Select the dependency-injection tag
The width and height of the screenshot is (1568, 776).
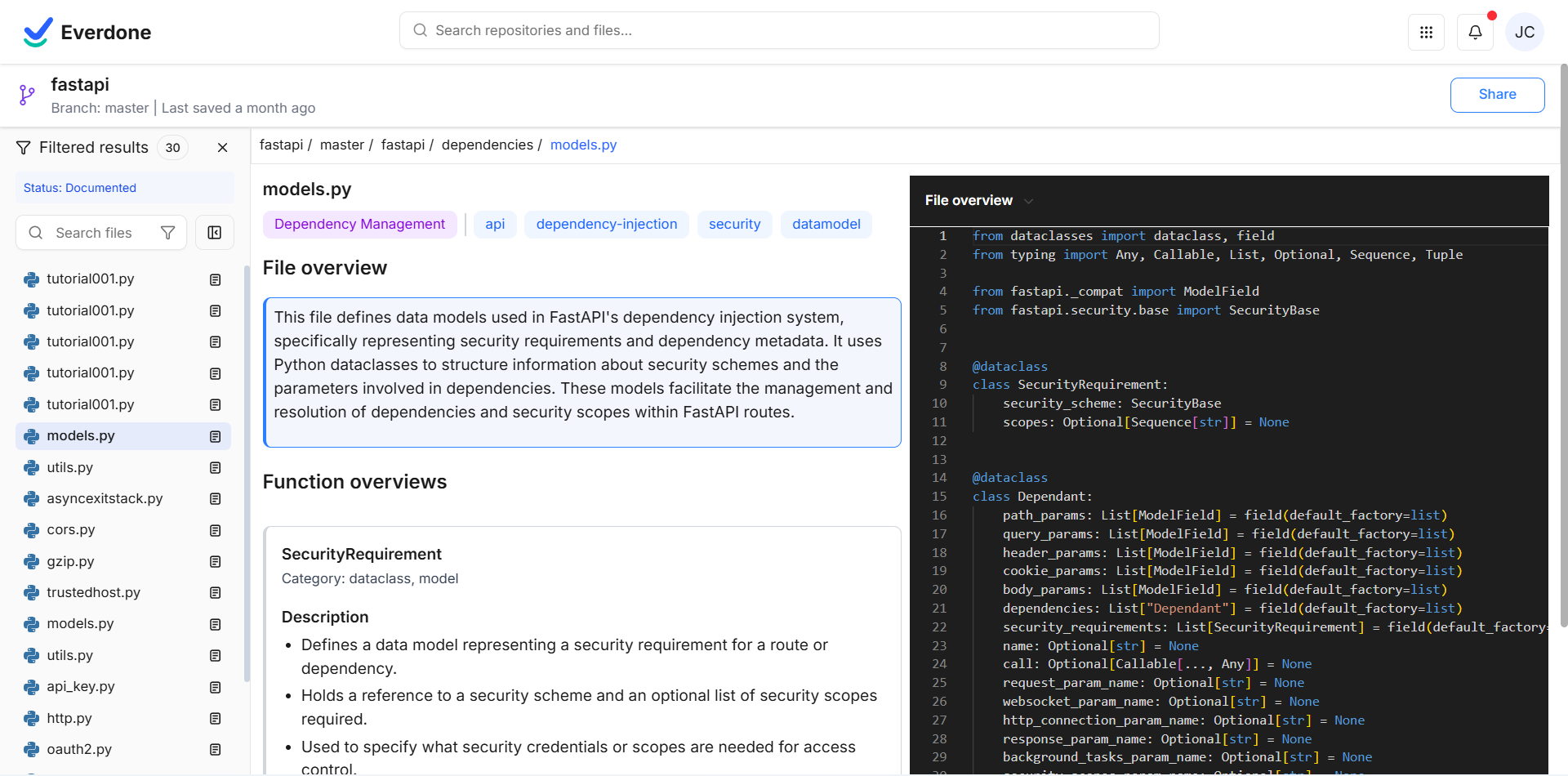click(x=606, y=225)
